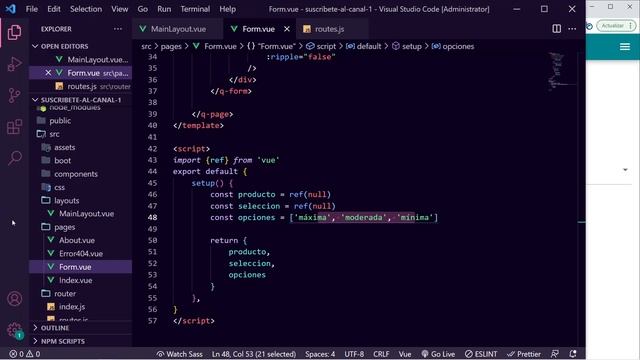Viewport: 640px width, 360px height.
Task: Click CRLF end of line setting
Action: point(381,354)
